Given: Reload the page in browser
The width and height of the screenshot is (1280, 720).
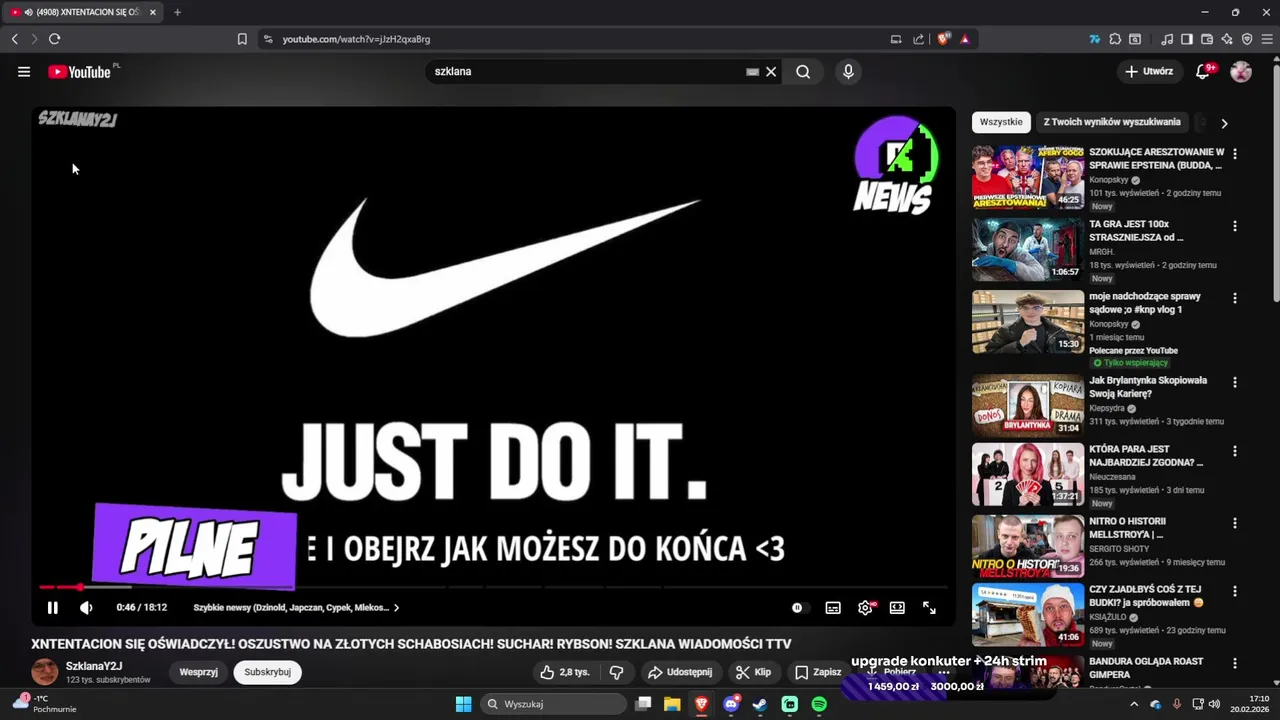Looking at the screenshot, I should 54,39.
